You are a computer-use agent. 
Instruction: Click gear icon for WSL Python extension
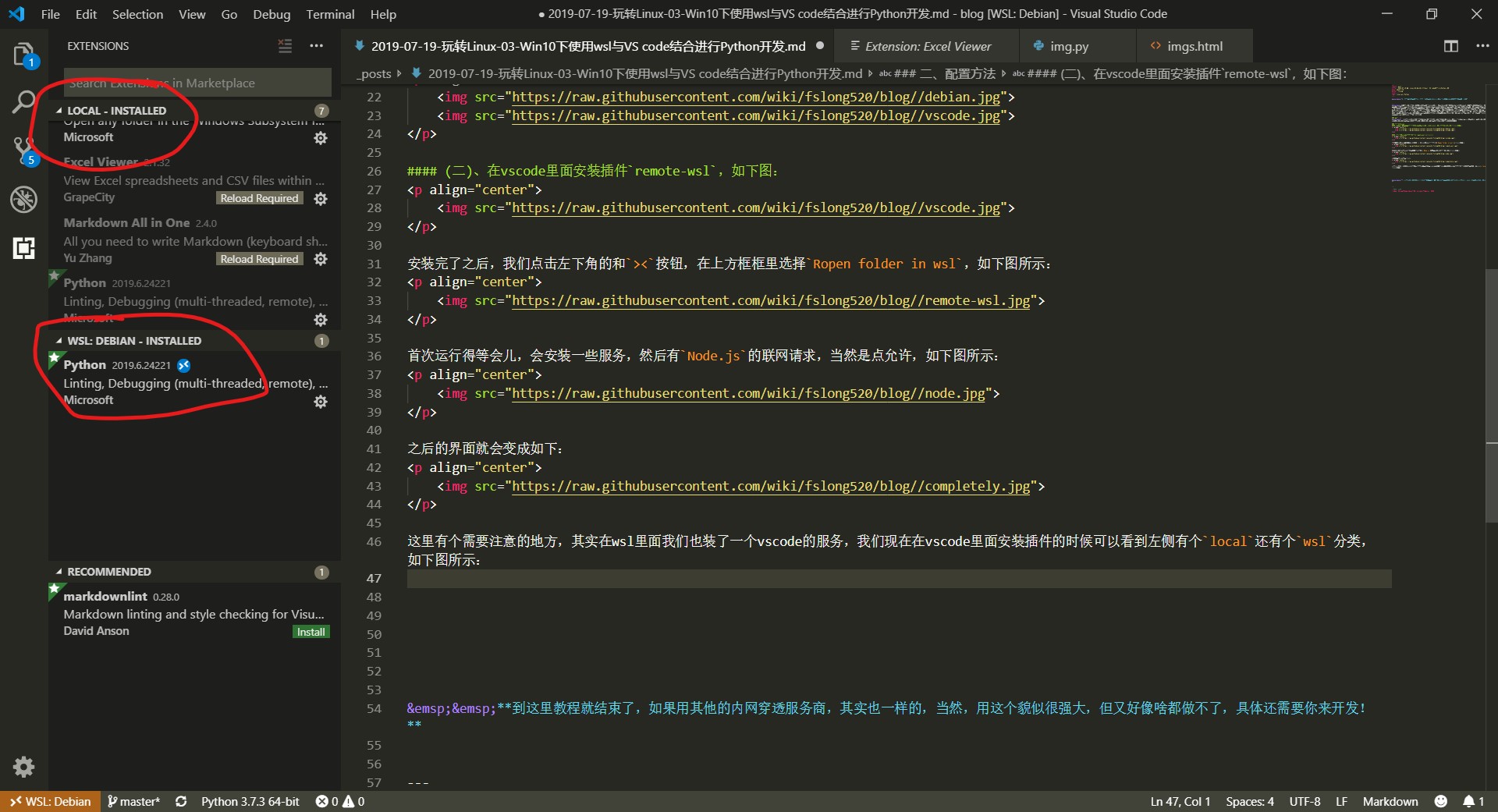click(321, 402)
